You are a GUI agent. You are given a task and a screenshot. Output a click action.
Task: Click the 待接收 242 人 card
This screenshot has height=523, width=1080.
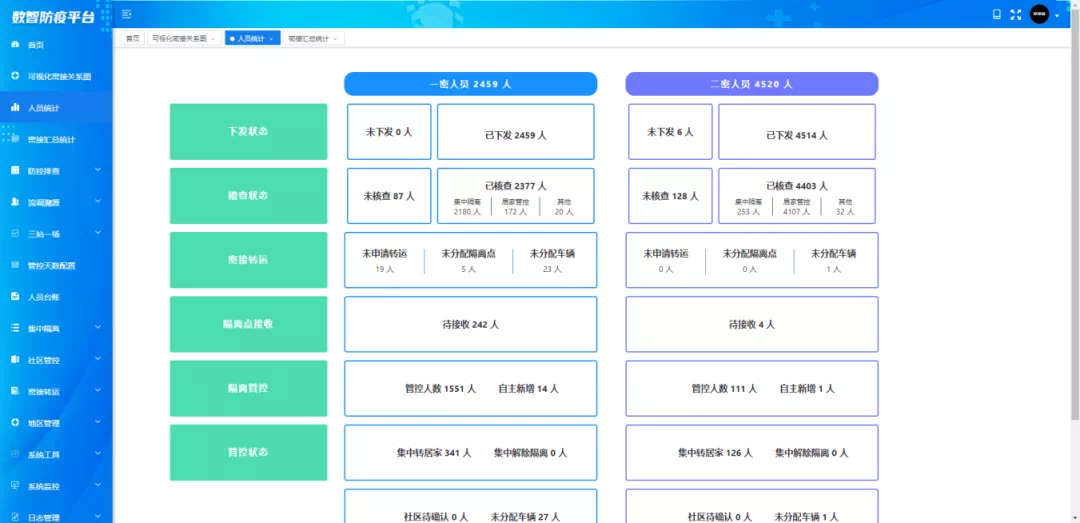pos(470,324)
